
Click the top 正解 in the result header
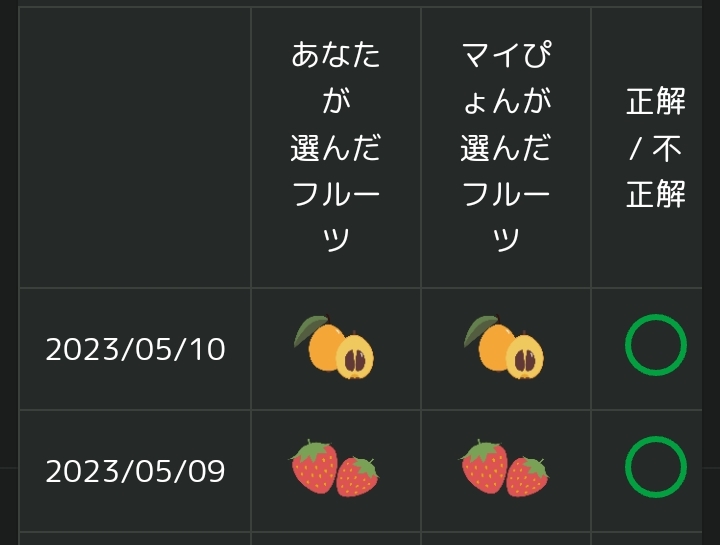(x=655, y=101)
